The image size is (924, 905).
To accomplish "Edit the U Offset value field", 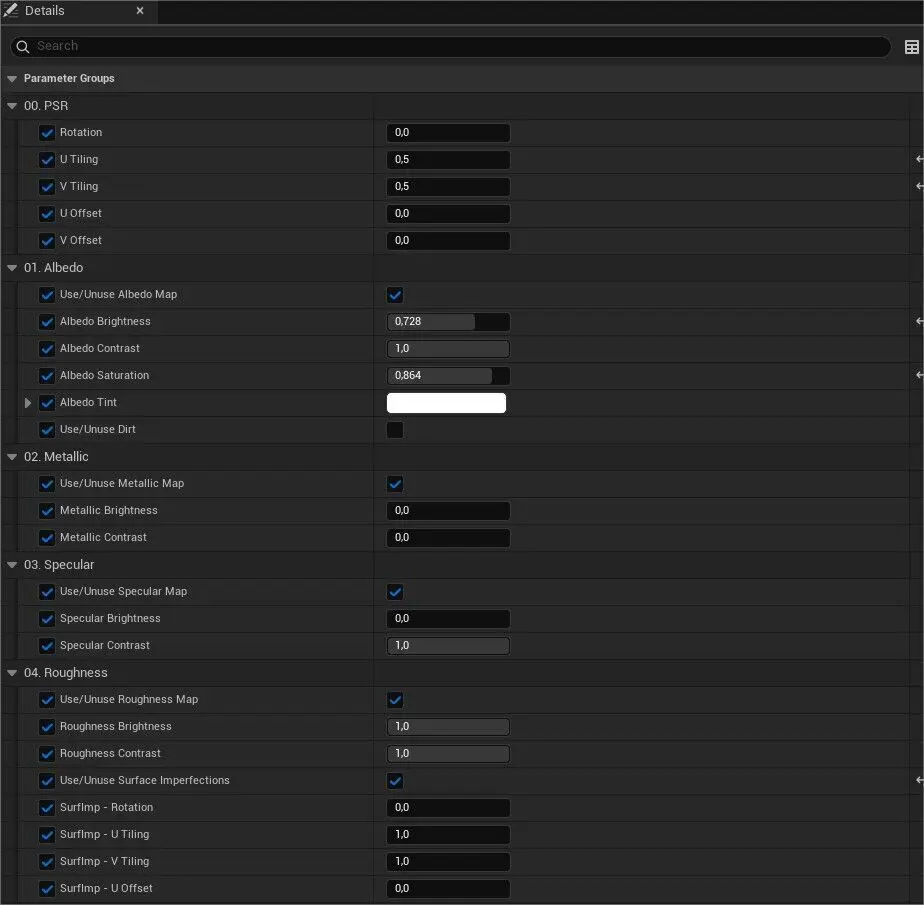I will [448, 213].
